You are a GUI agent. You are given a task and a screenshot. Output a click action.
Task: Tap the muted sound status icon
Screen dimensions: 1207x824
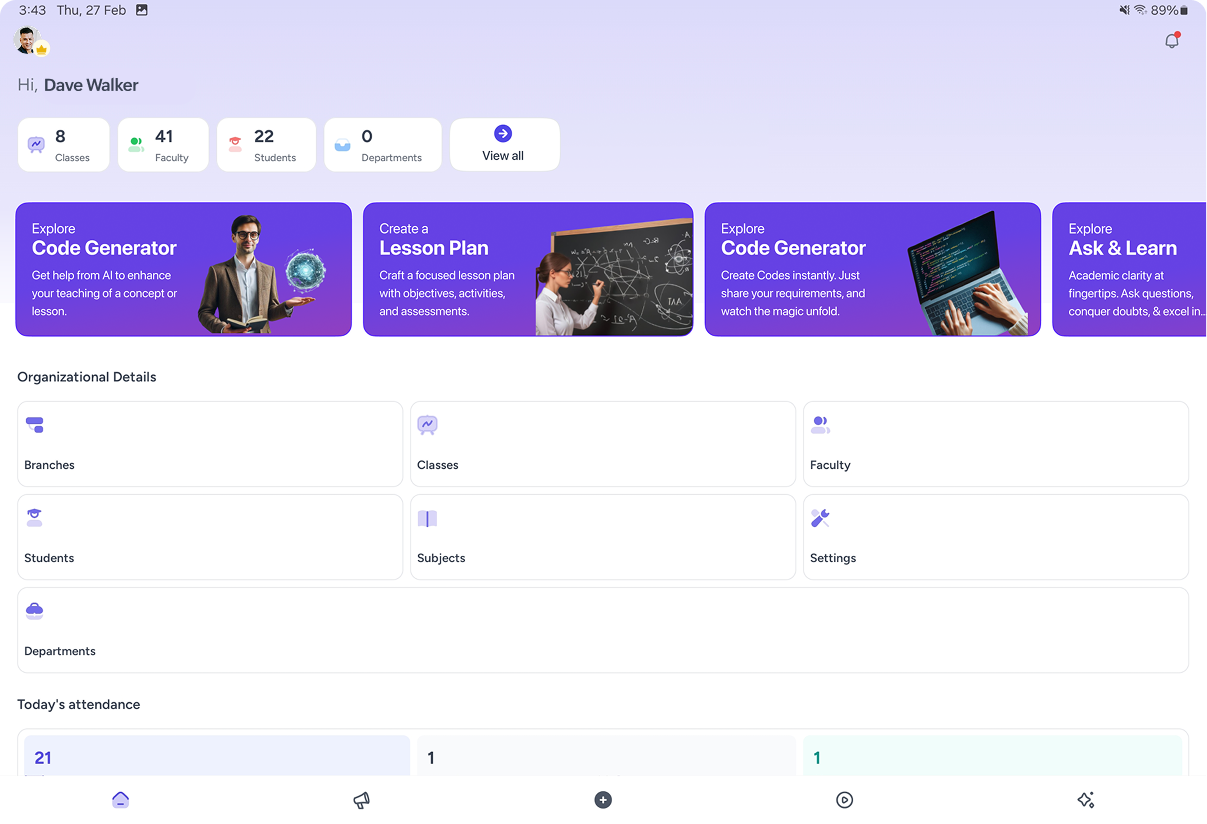point(1124,10)
